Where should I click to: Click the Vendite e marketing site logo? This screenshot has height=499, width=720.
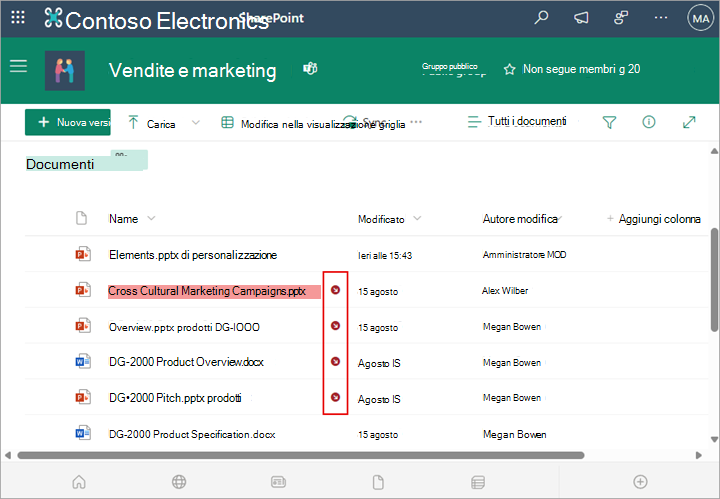coord(65,70)
